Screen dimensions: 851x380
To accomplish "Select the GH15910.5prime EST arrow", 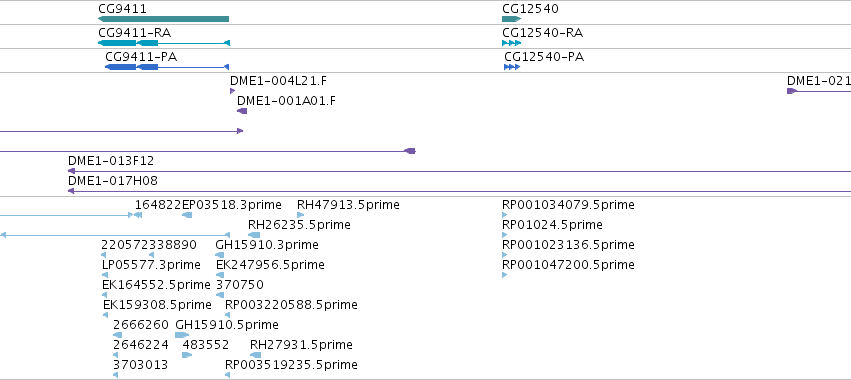I will click(x=182, y=335).
